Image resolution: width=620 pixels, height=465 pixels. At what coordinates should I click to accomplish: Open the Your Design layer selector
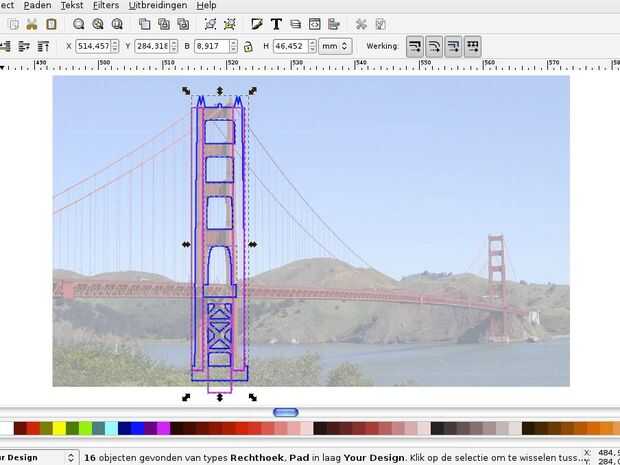38,457
